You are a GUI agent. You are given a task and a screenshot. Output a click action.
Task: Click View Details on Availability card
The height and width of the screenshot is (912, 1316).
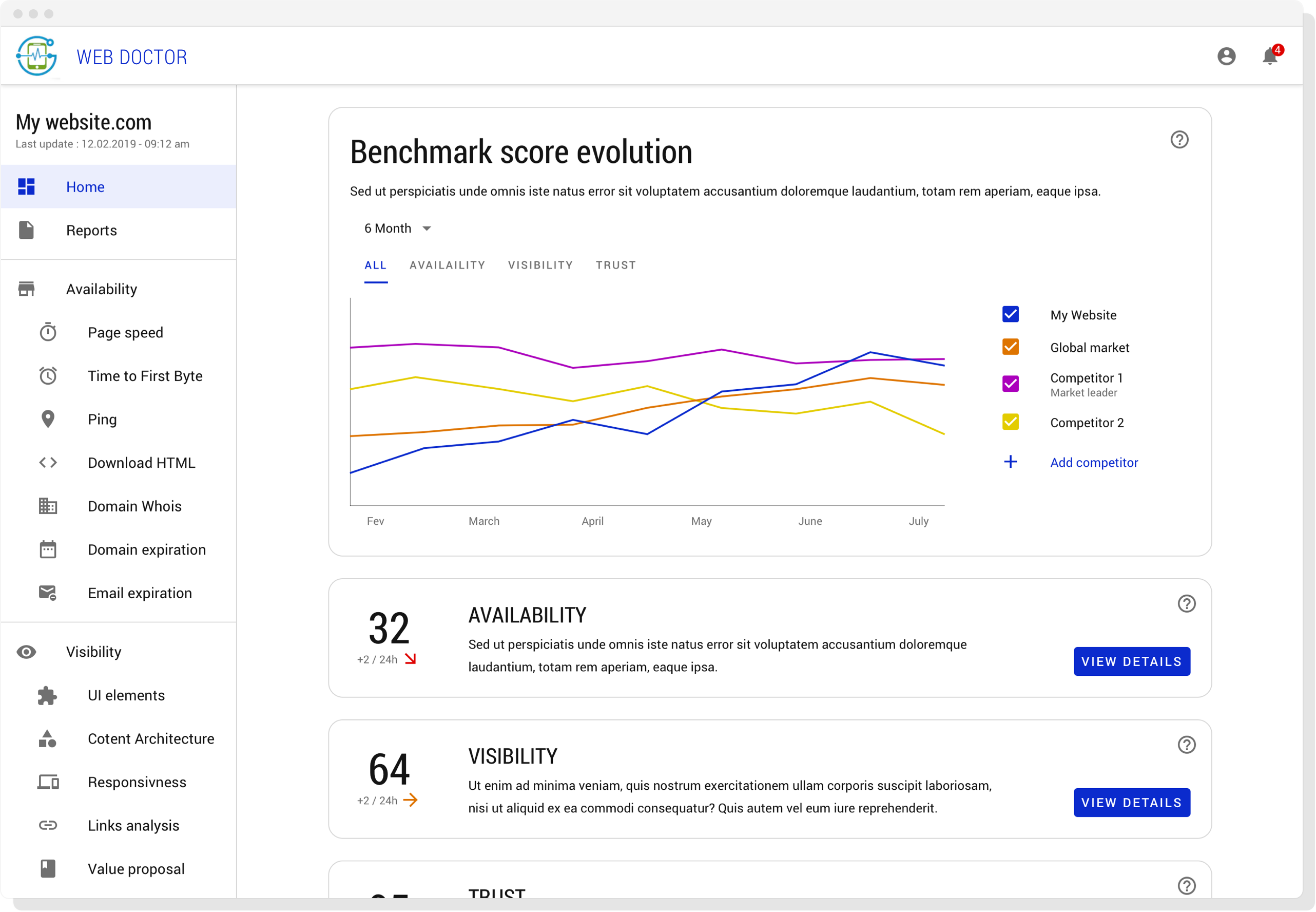[1132, 661]
